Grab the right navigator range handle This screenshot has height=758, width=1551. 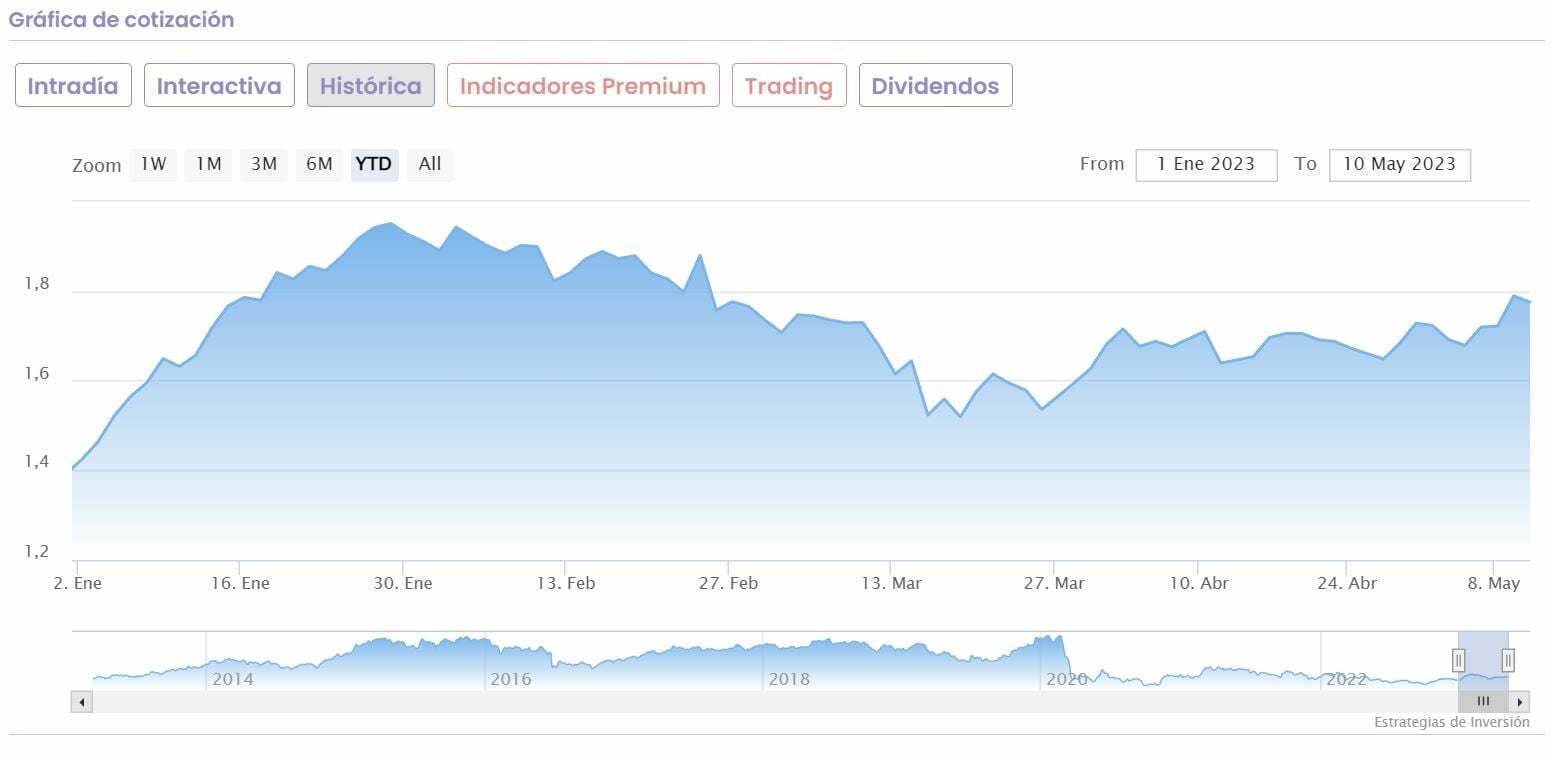click(x=1508, y=660)
